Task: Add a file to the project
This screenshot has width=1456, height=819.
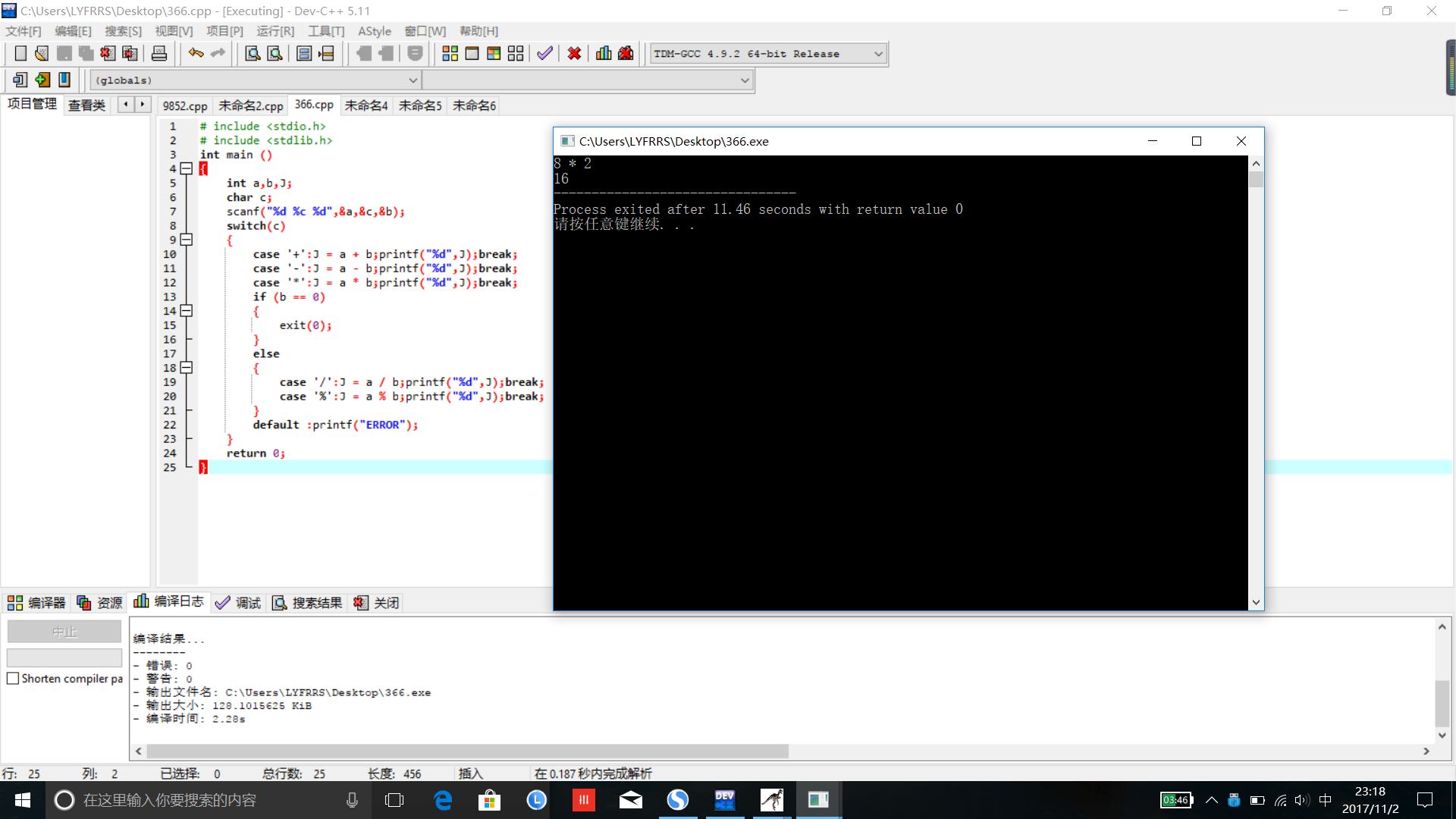Action: coord(42,80)
